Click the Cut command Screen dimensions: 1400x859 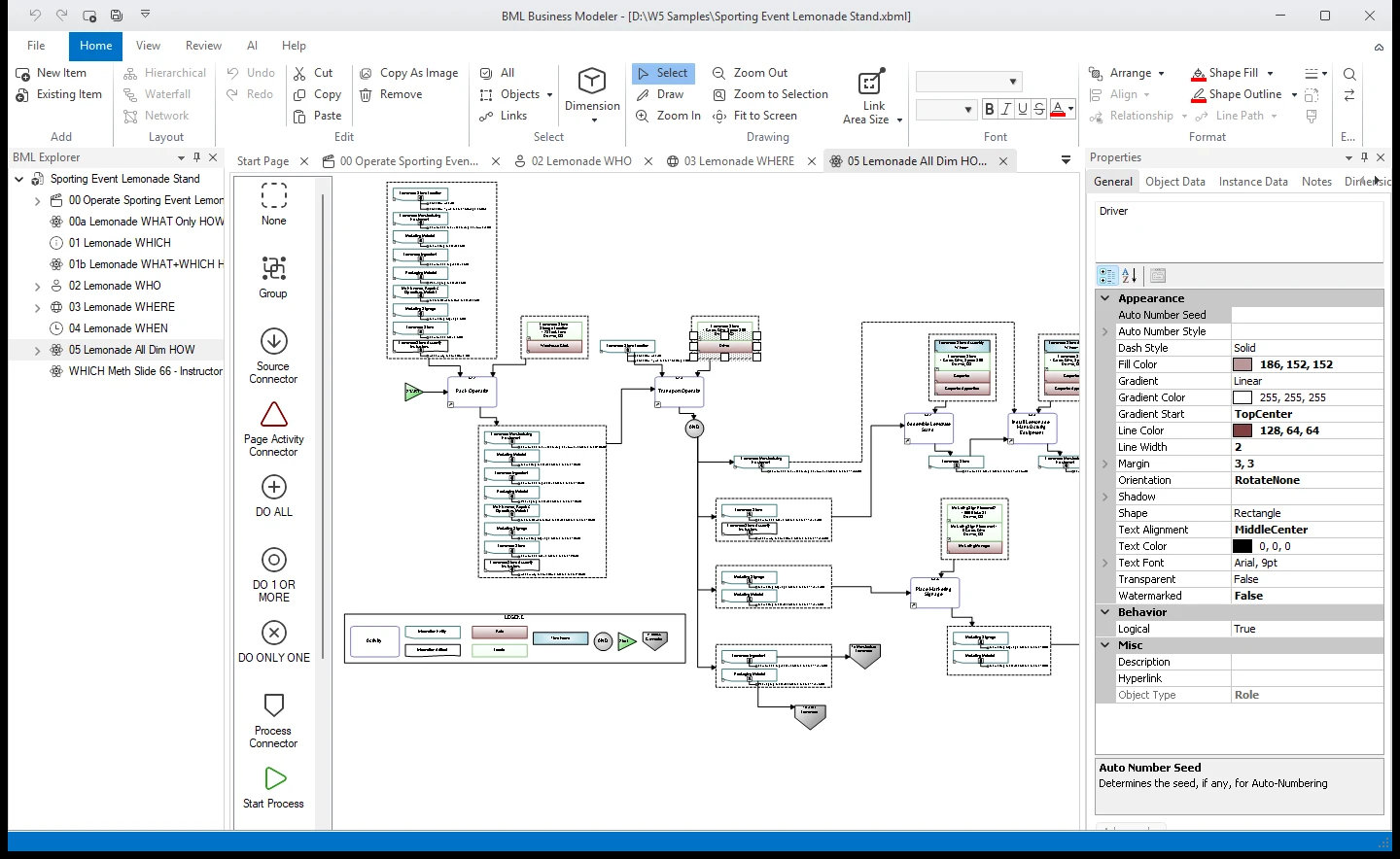click(x=314, y=73)
